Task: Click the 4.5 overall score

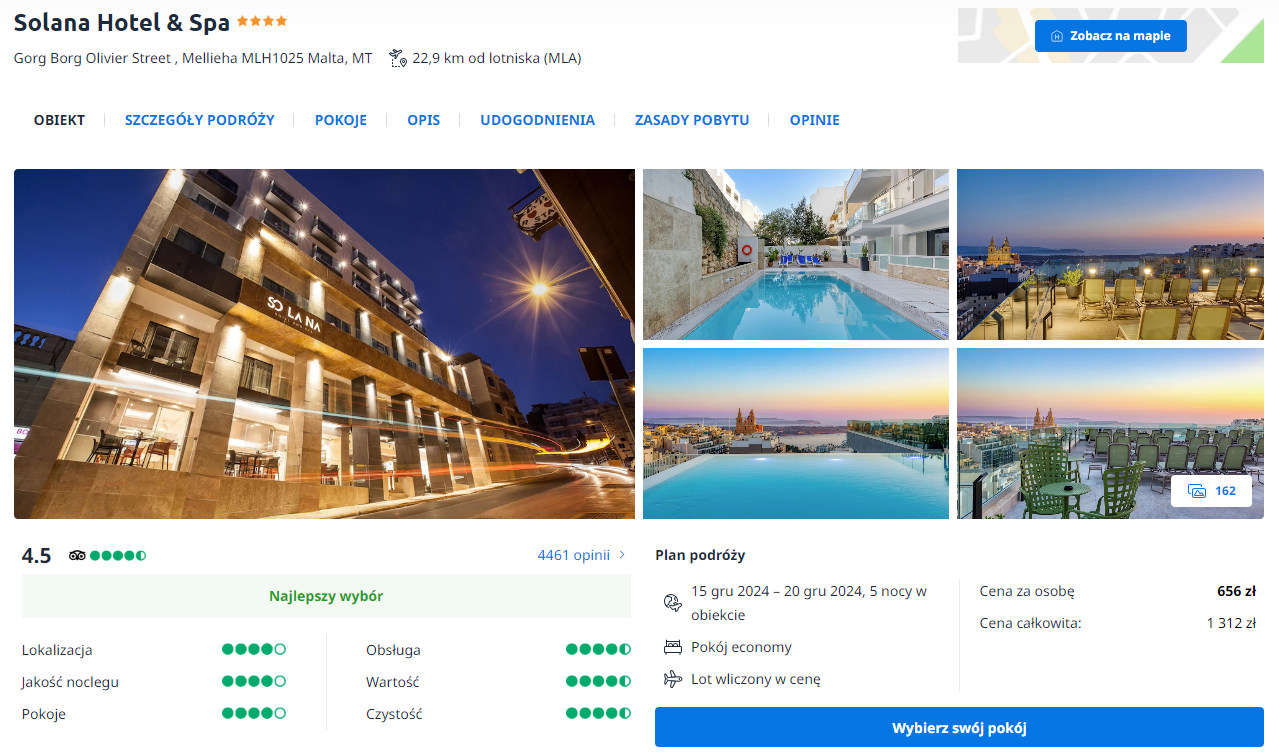Action: (x=37, y=556)
